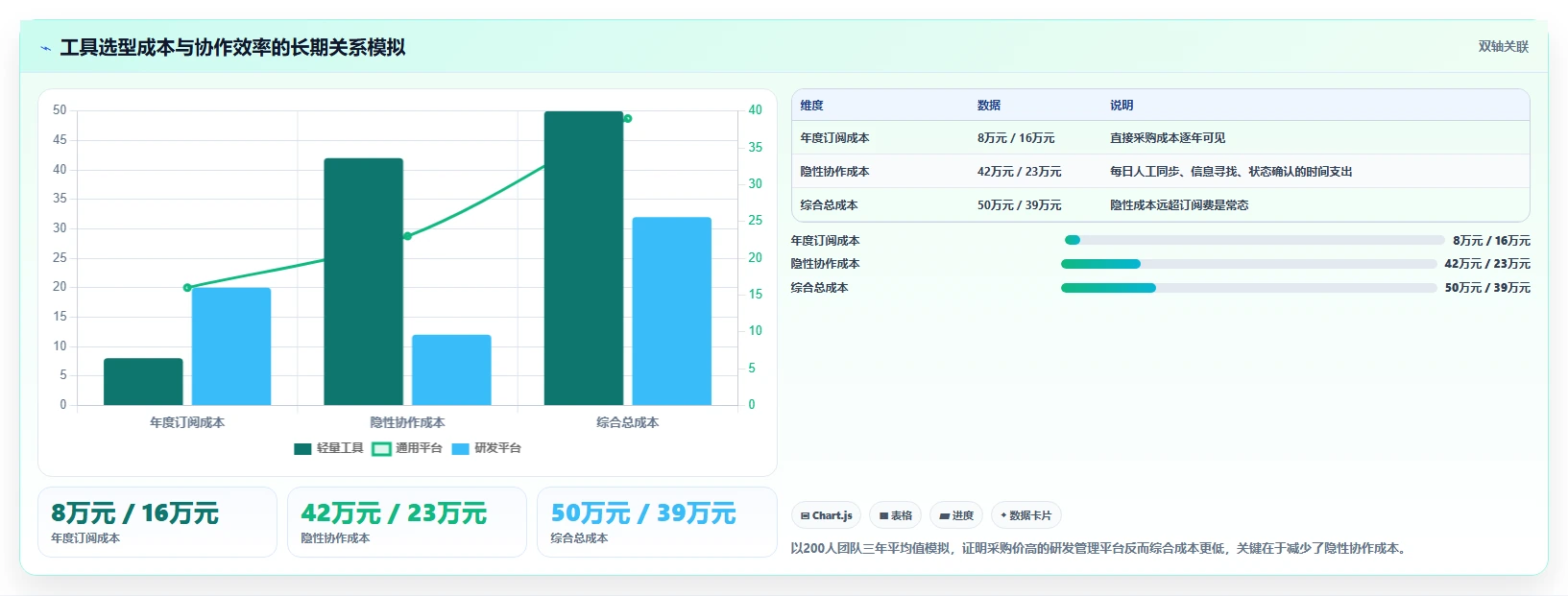Click the text 隐性成本远超订阅费是常态
Image resolution: width=1568 pixels, height=596 pixels.
(1179, 205)
